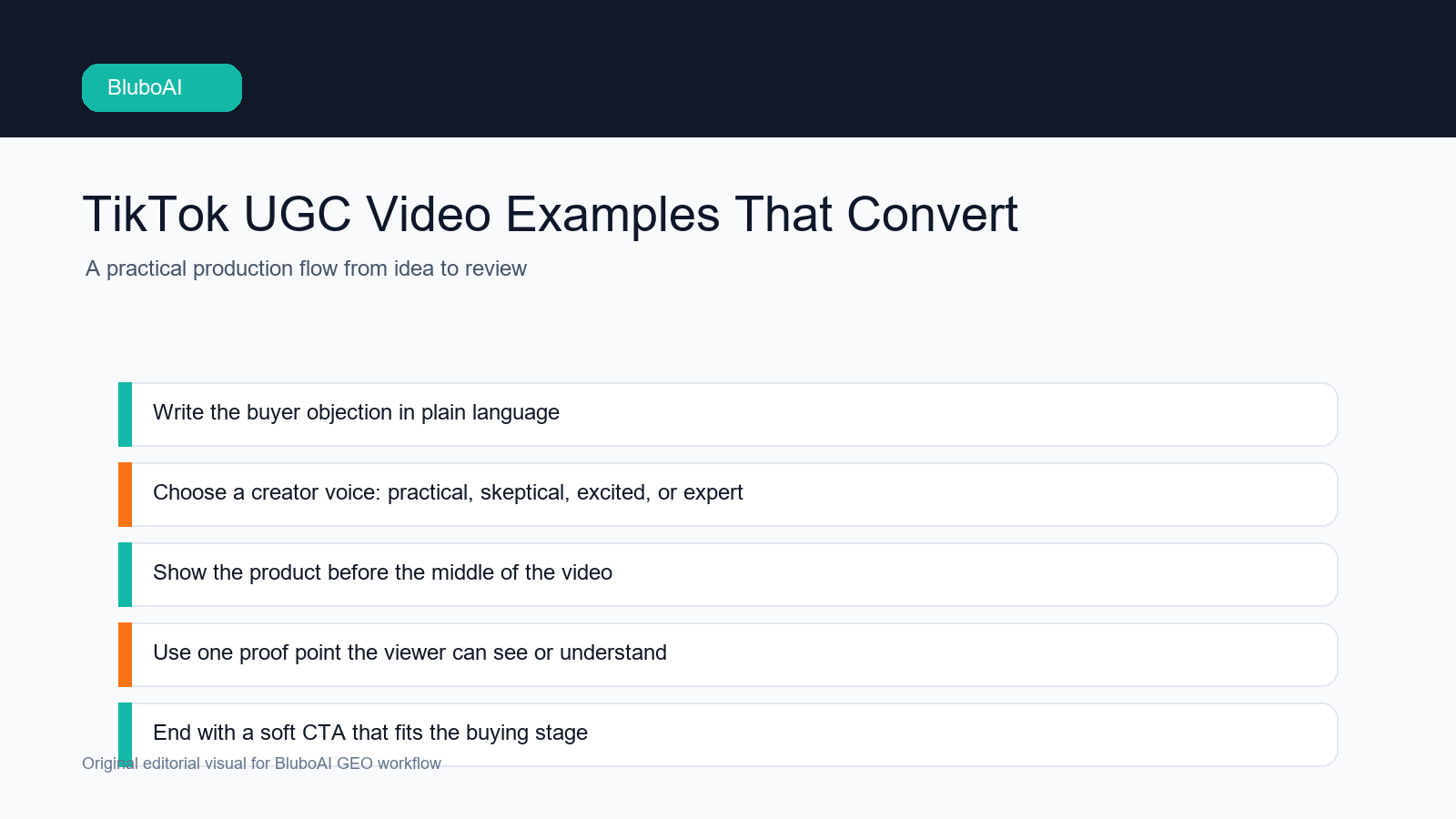Select the 'Choose a creator voice' card
1456x819 pixels.
728,494
